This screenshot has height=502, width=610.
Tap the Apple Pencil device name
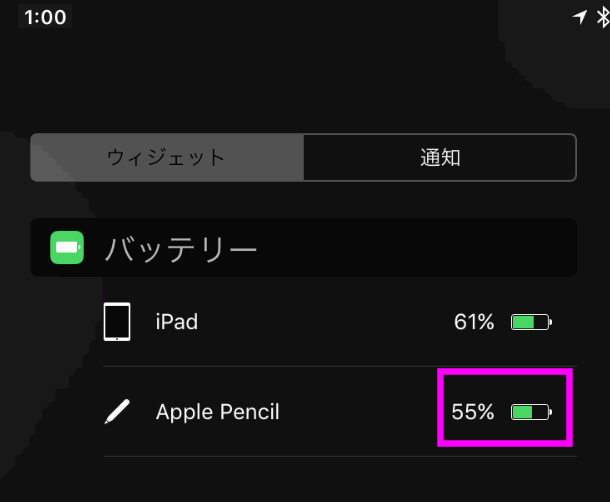[x=217, y=412]
